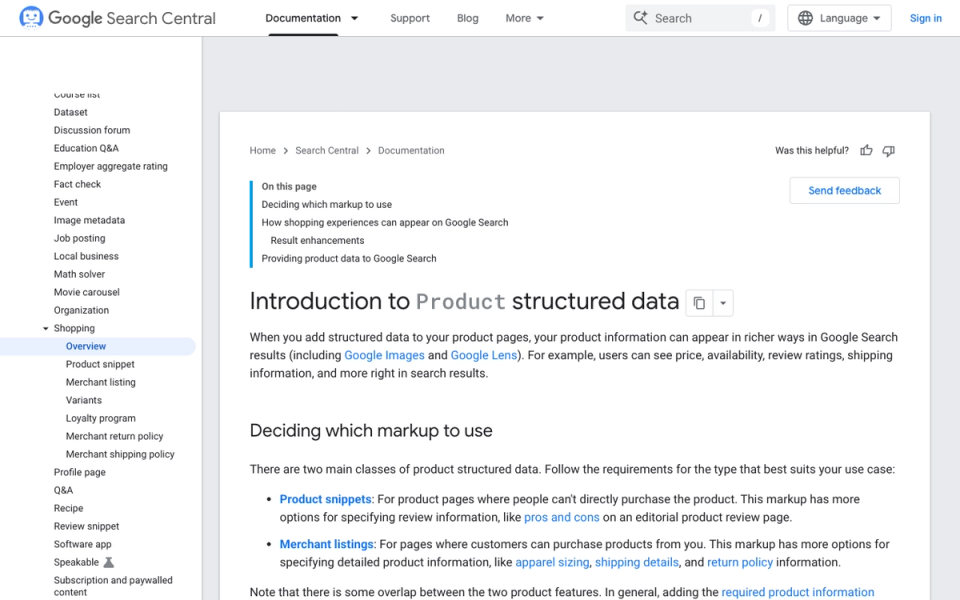Open the shipping details link
960x600 pixels.
(x=637, y=562)
